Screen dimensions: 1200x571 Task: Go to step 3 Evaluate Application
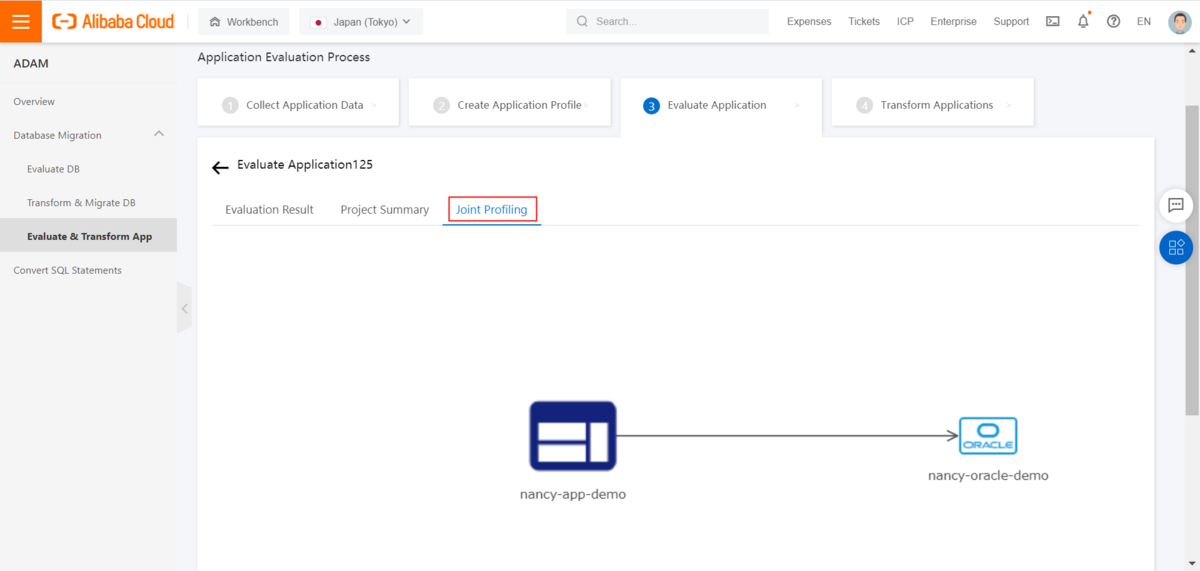click(x=721, y=105)
